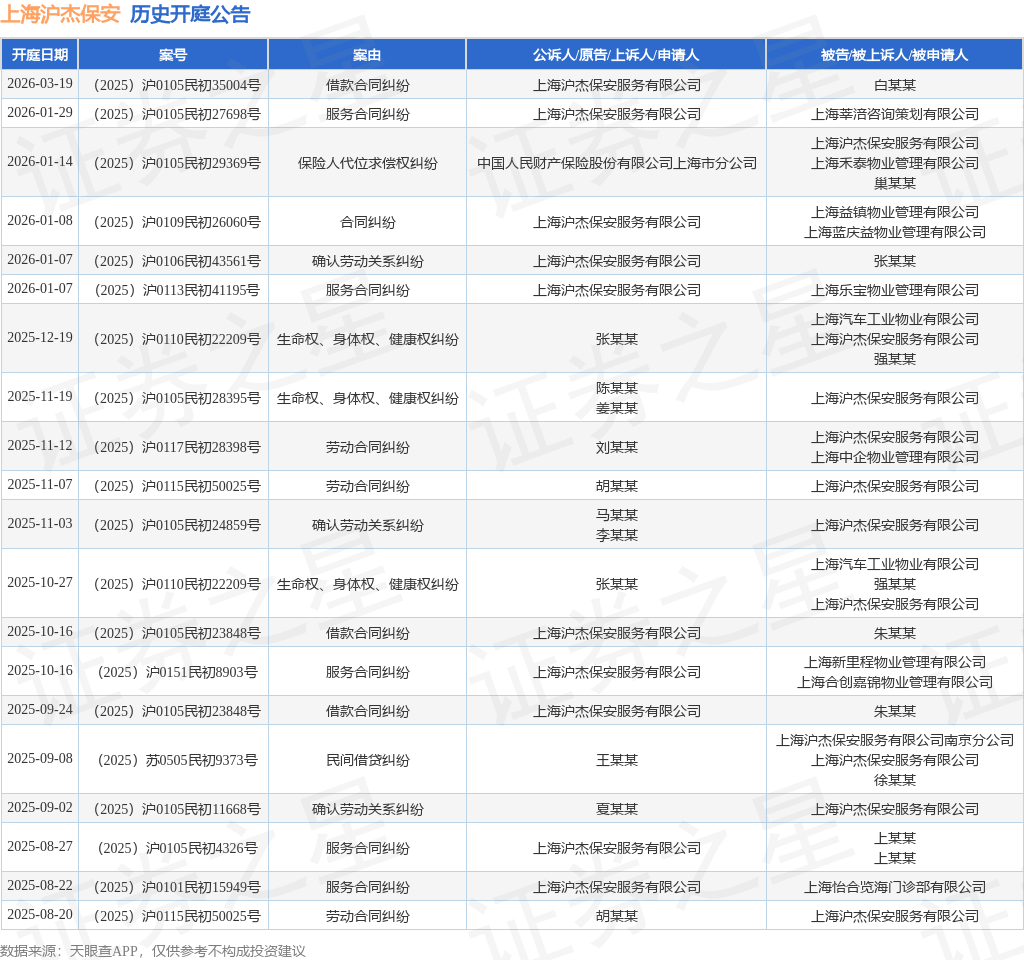
Task: Select the date 2026-01-14
Action: coord(40,162)
